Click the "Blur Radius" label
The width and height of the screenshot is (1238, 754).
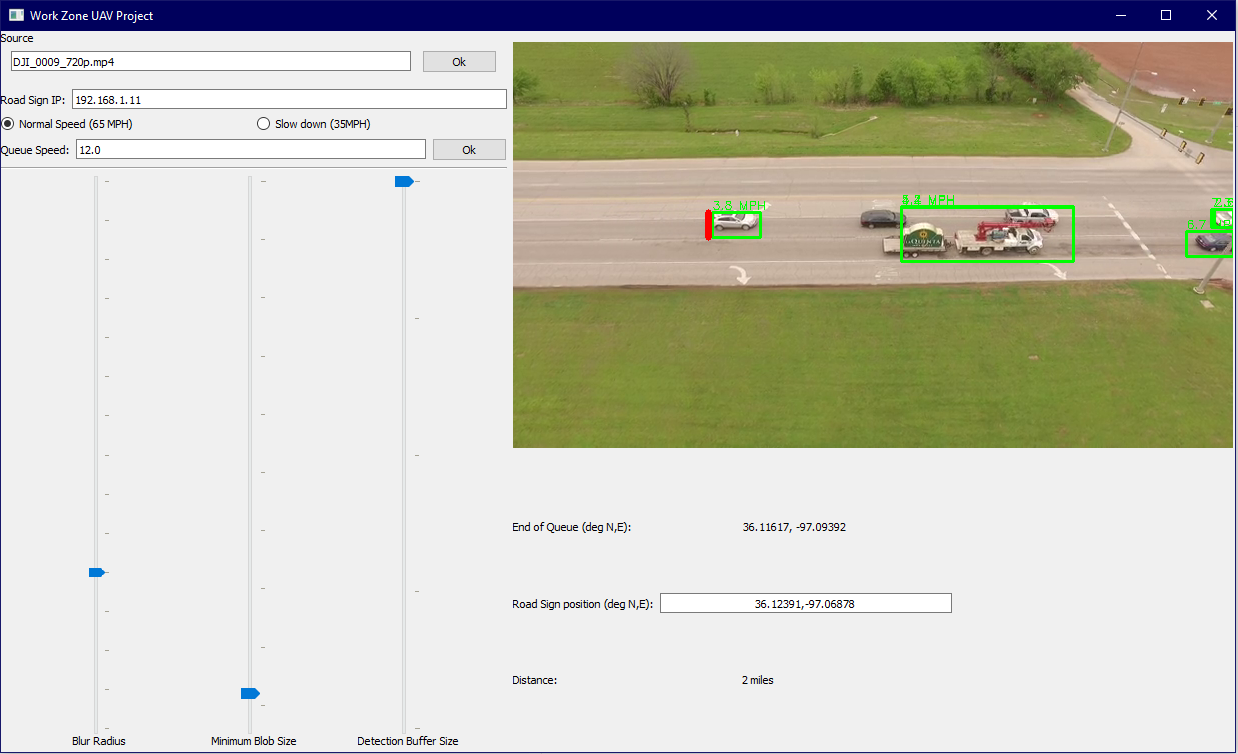[x=99, y=741]
